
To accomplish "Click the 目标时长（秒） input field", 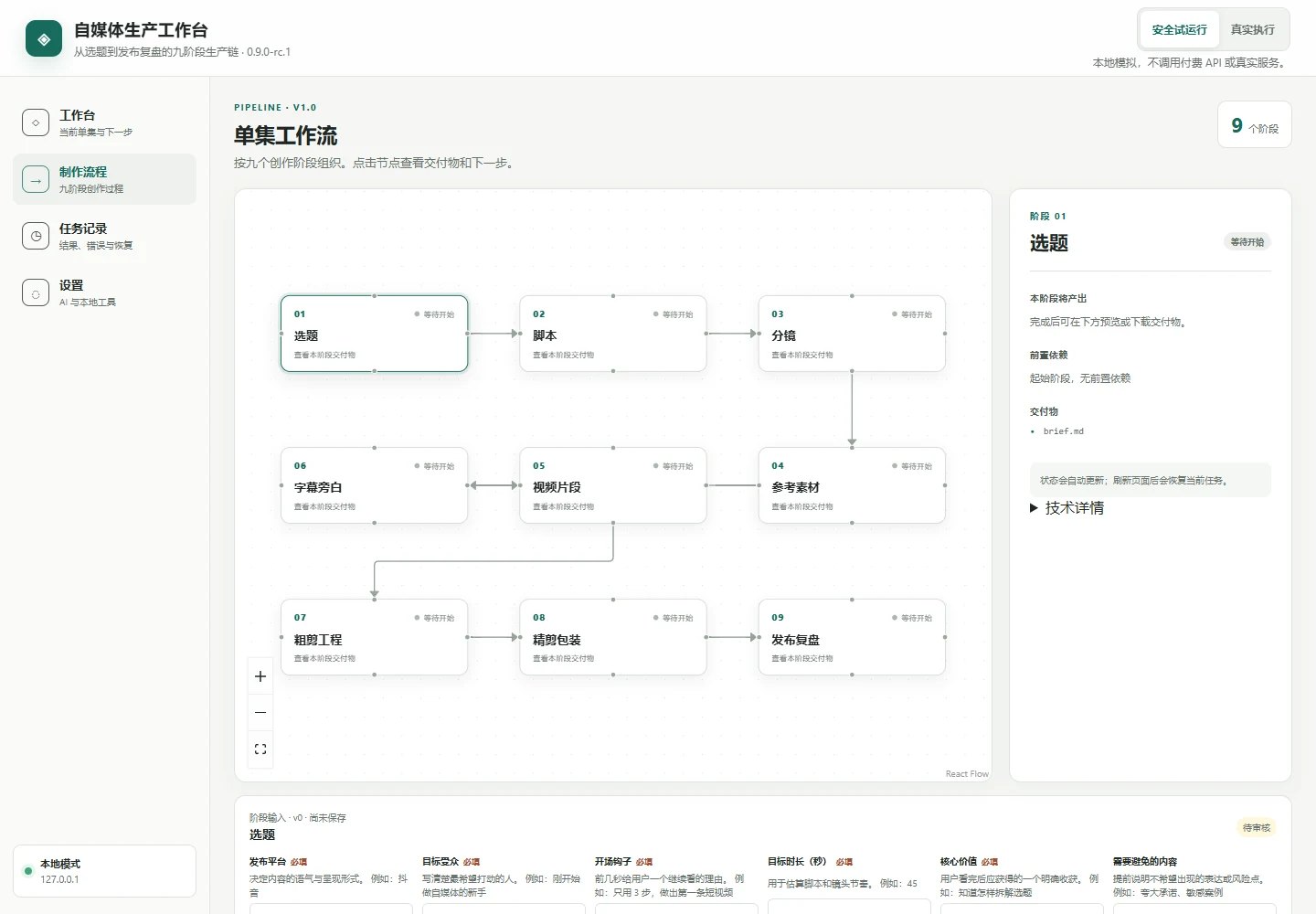I will [x=849, y=907].
